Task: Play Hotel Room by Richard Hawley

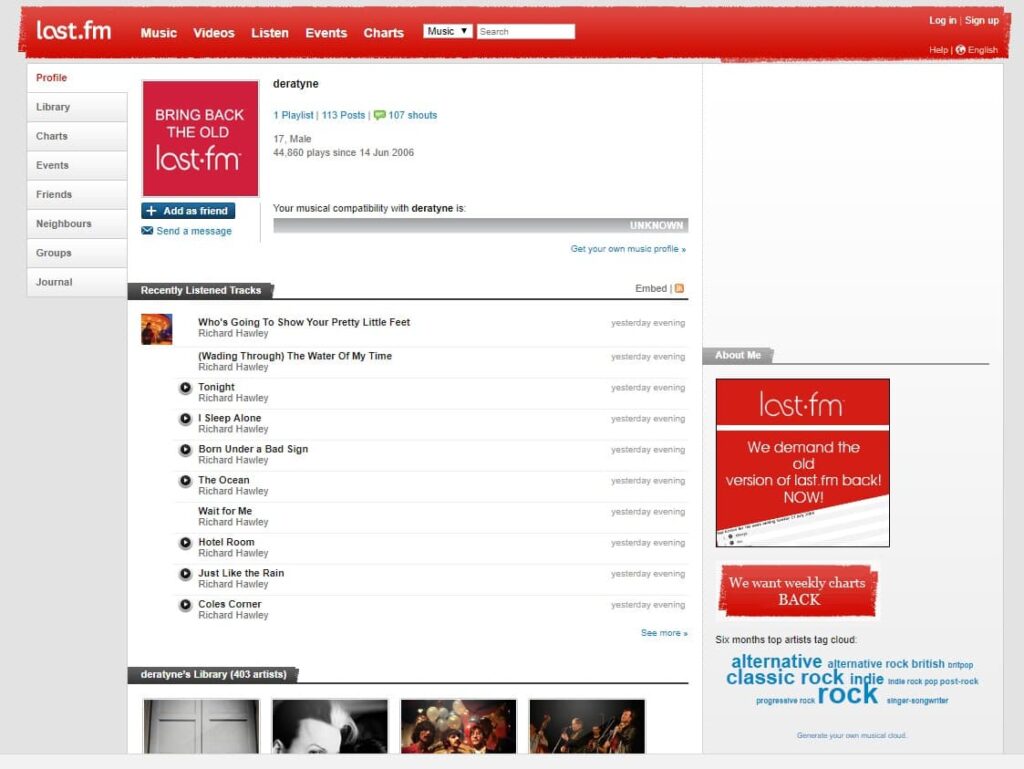Action: coord(186,543)
